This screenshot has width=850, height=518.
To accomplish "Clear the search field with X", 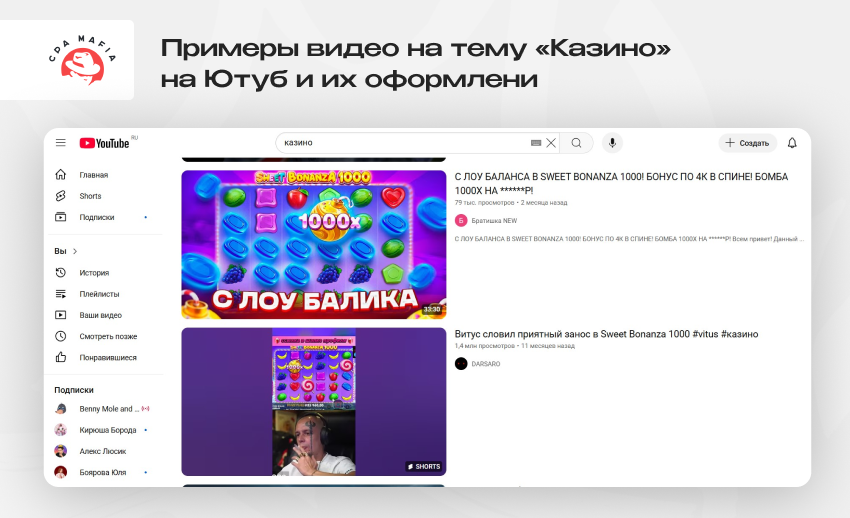I will 551,143.
